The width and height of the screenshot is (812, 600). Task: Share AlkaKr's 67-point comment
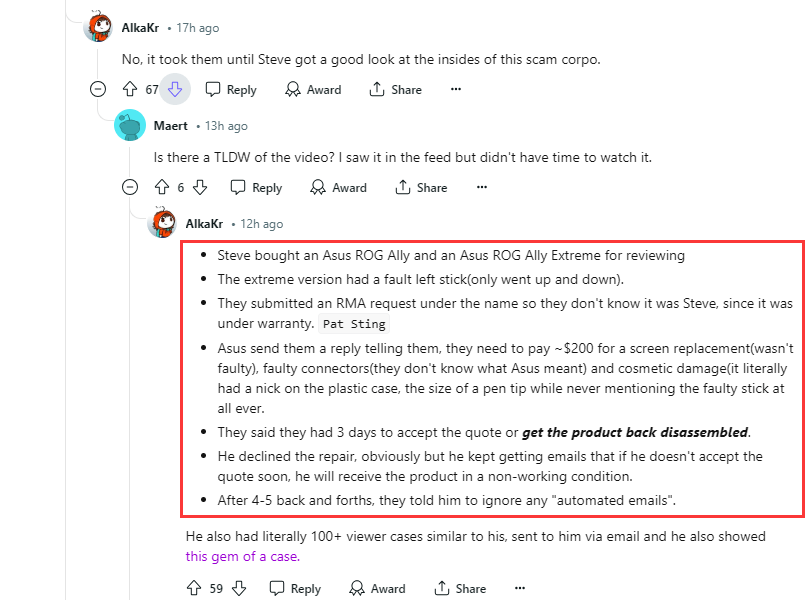click(395, 89)
